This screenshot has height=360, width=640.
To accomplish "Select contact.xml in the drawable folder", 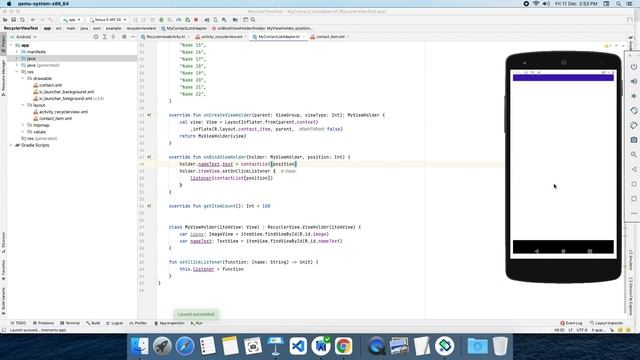I will point(47,85).
